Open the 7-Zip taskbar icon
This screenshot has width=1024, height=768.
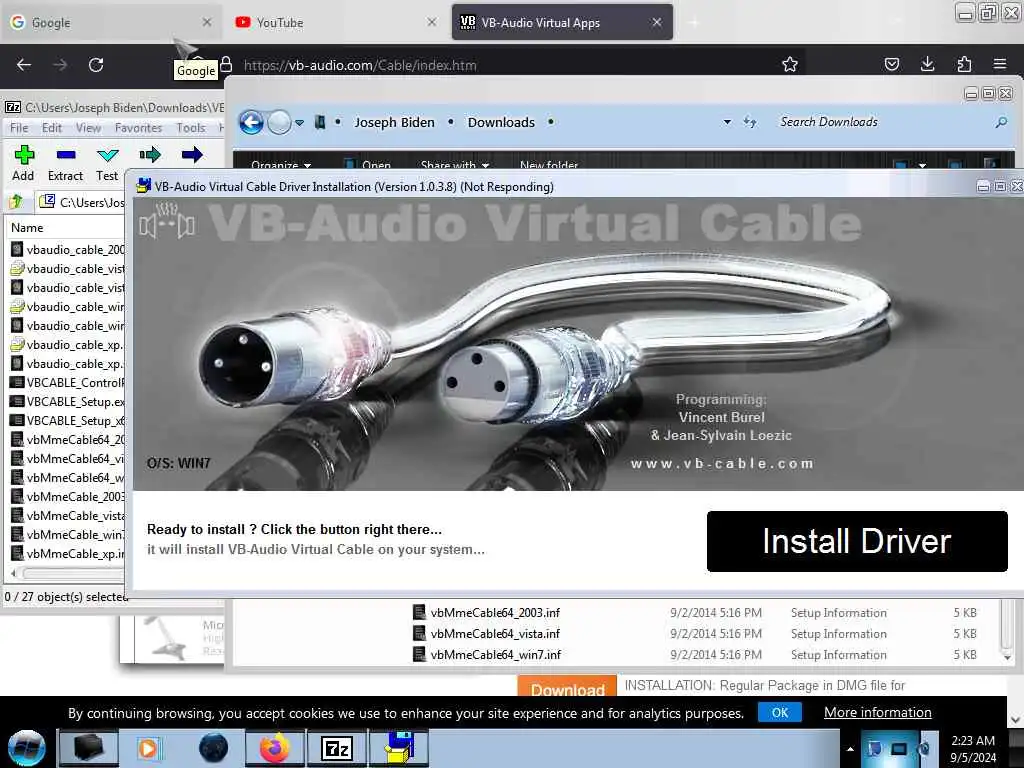pos(337,748)
